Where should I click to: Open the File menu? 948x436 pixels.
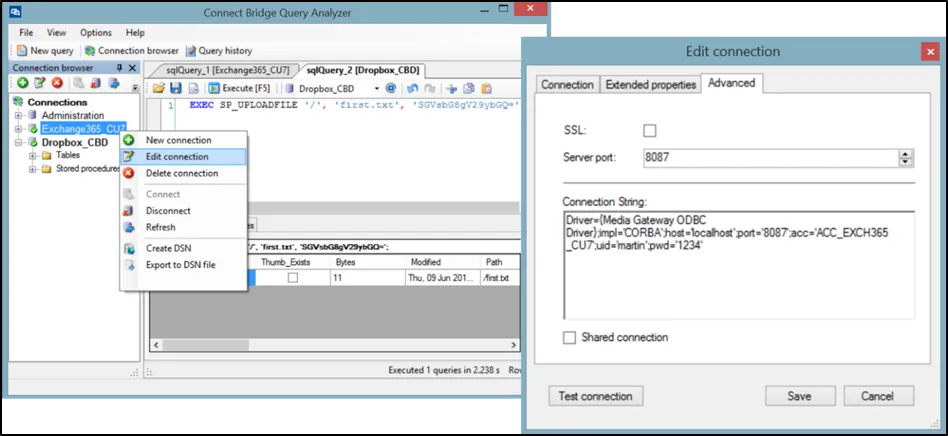pos(26,33)
